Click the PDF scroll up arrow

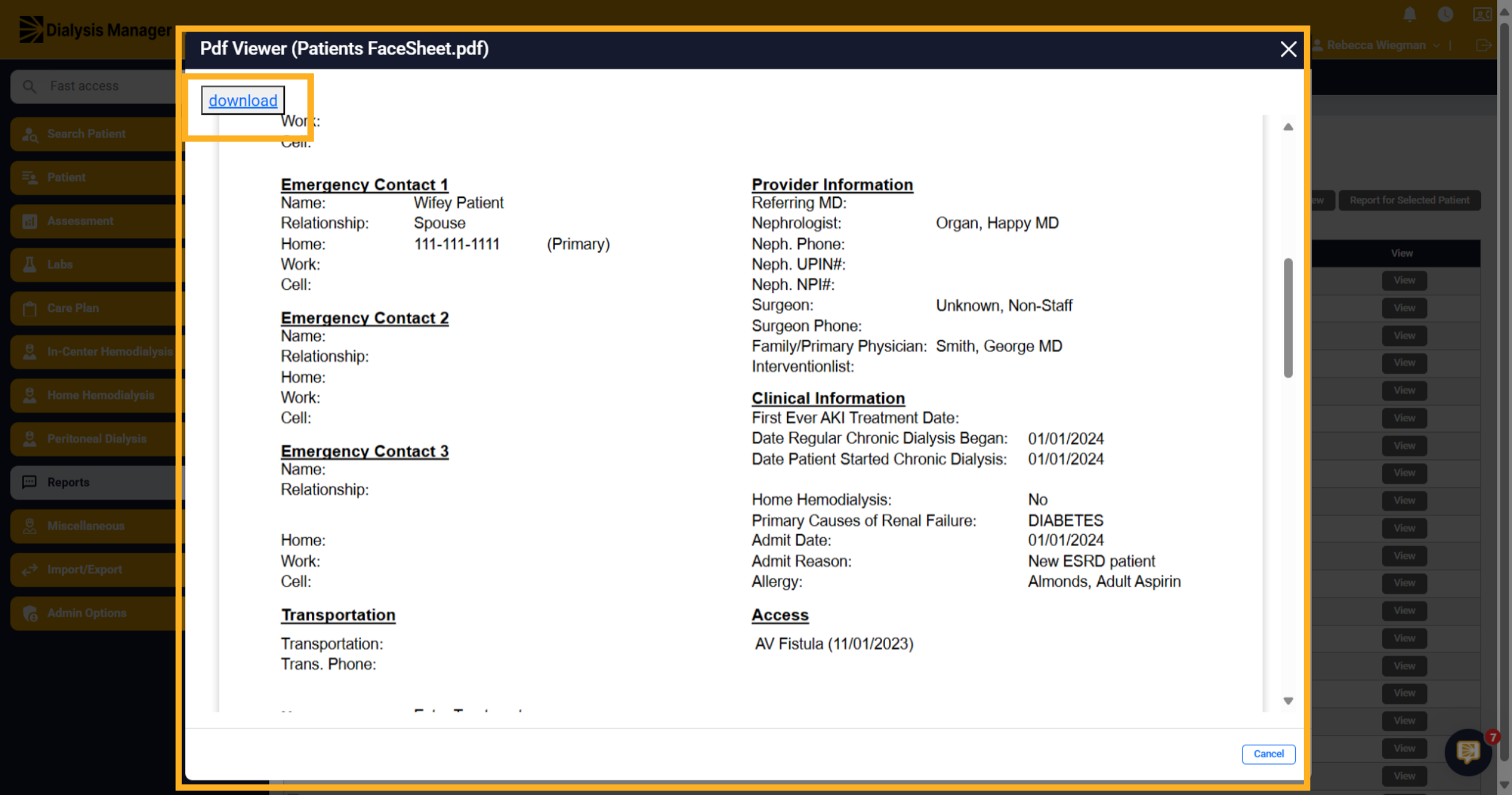1288,127
